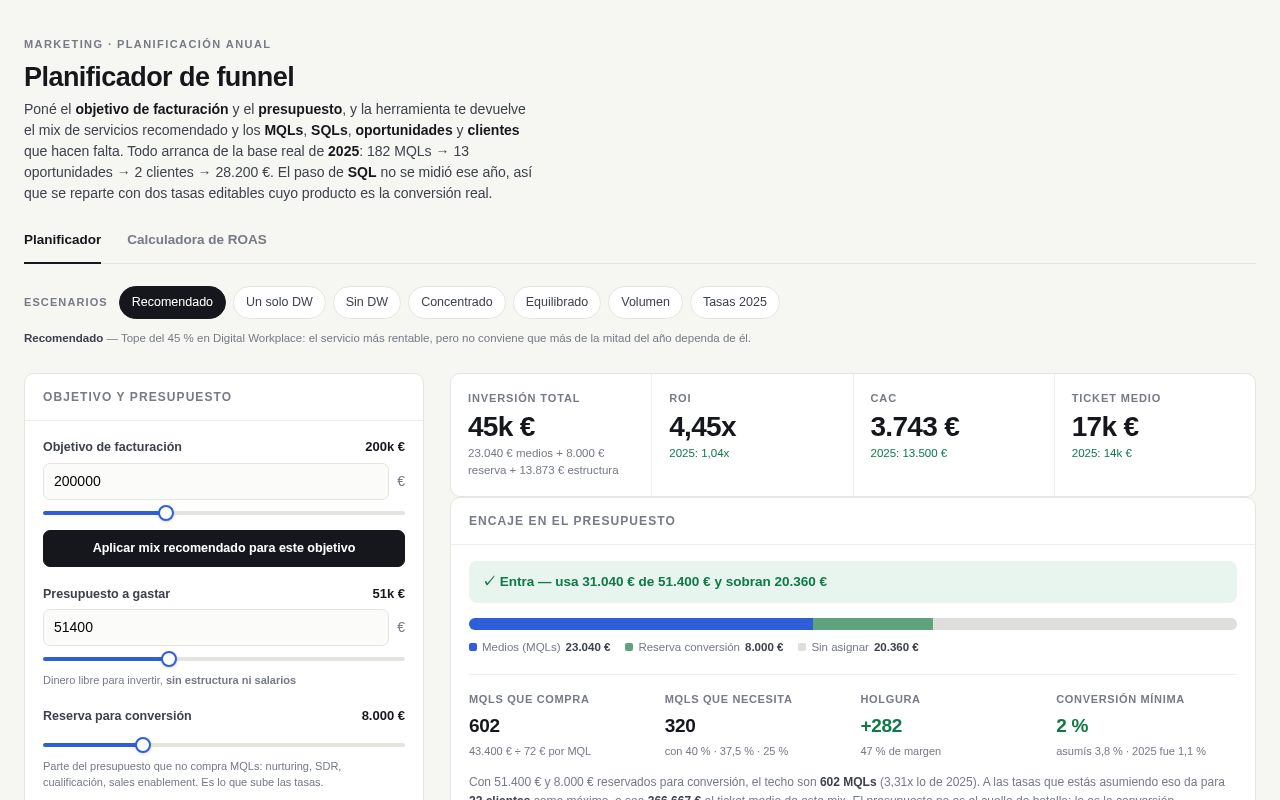Click the green checkmark in the Entra banner
Image resolution: width=1280 pixels, height=800 pixels.
490,581
